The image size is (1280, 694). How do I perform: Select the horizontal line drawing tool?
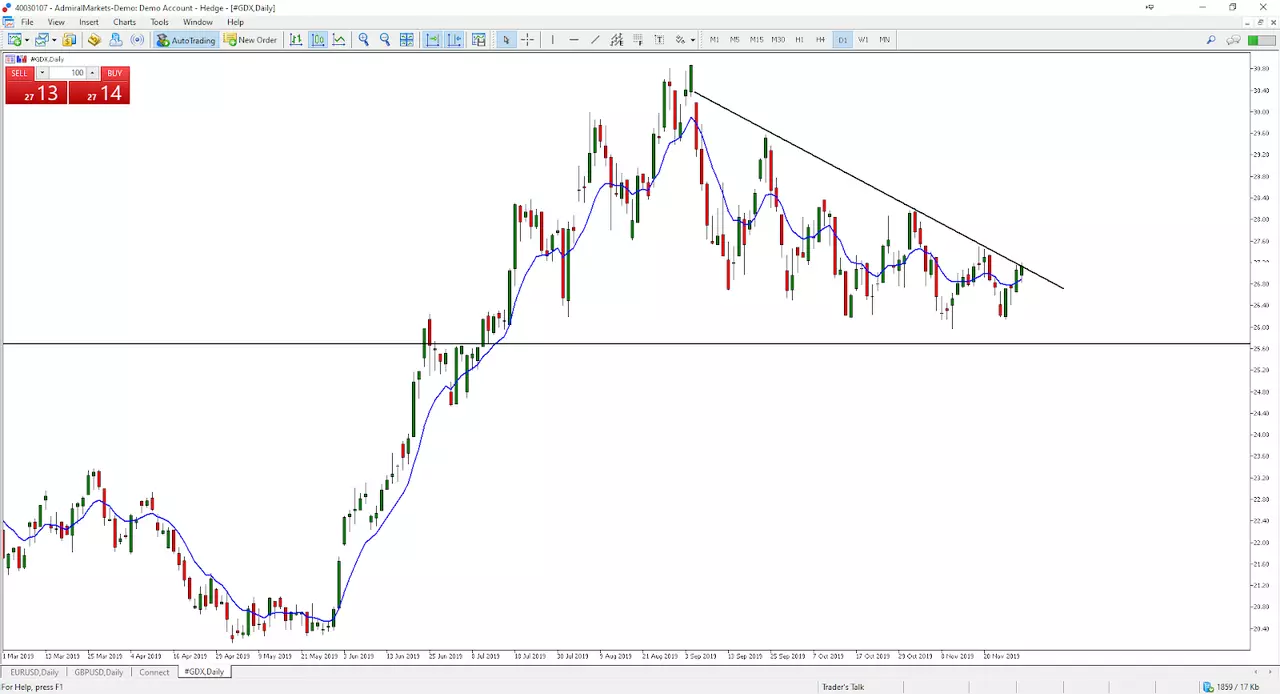point(574,40)
